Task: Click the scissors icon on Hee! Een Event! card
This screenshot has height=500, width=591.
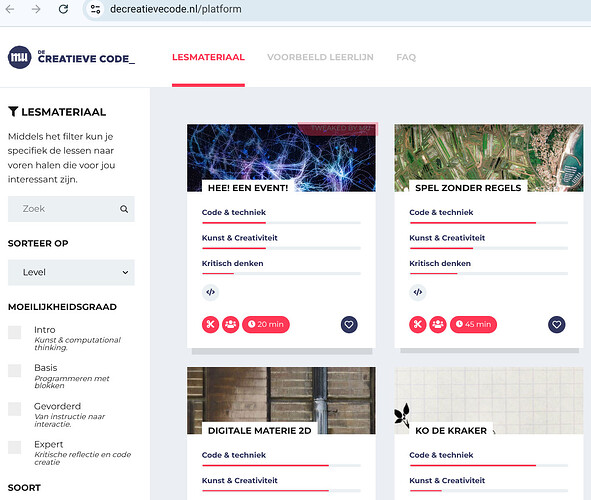Action: (210, 324)
